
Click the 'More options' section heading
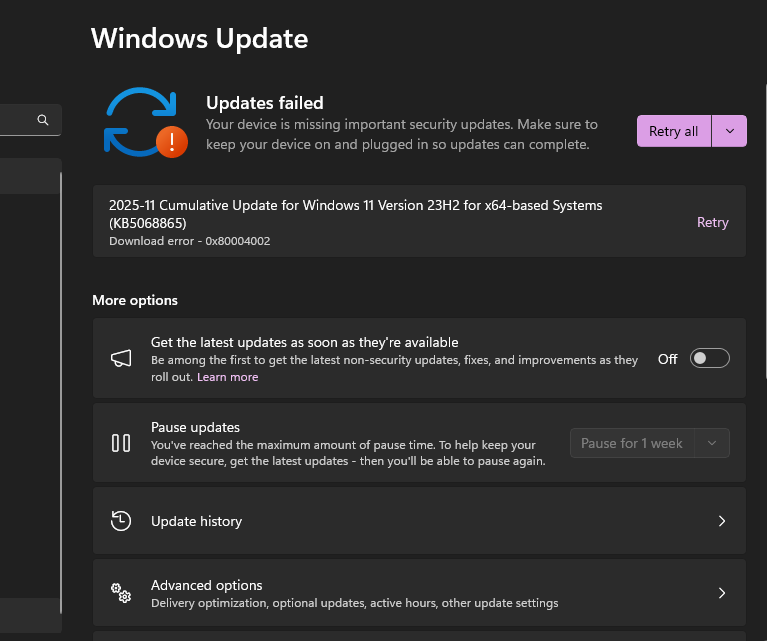pos(135,300)
